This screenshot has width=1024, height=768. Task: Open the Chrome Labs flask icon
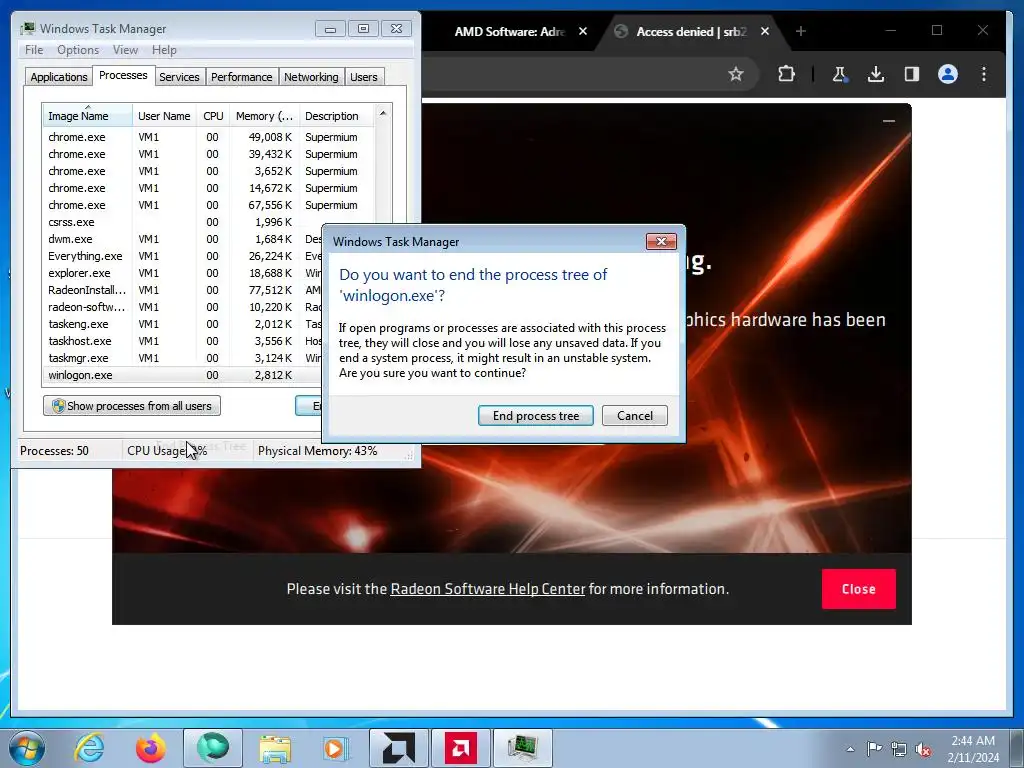[839, 74]
